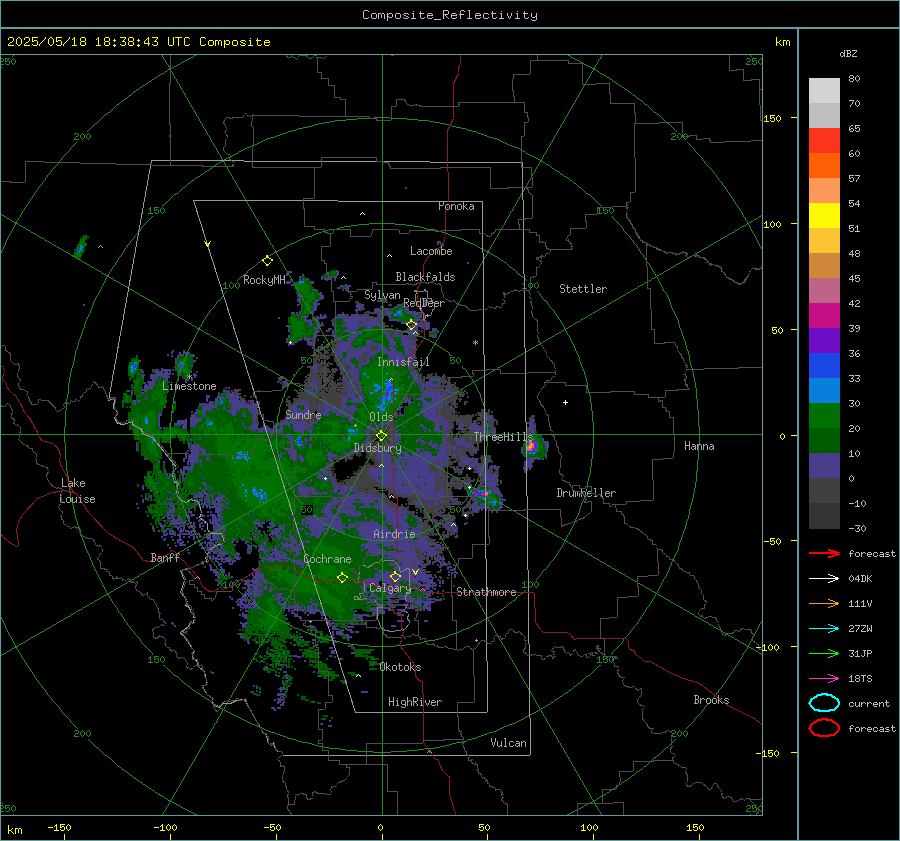The image size is (900, 841).
Task: Select the red swatch in dBZ scale
Action: (824, 141)
